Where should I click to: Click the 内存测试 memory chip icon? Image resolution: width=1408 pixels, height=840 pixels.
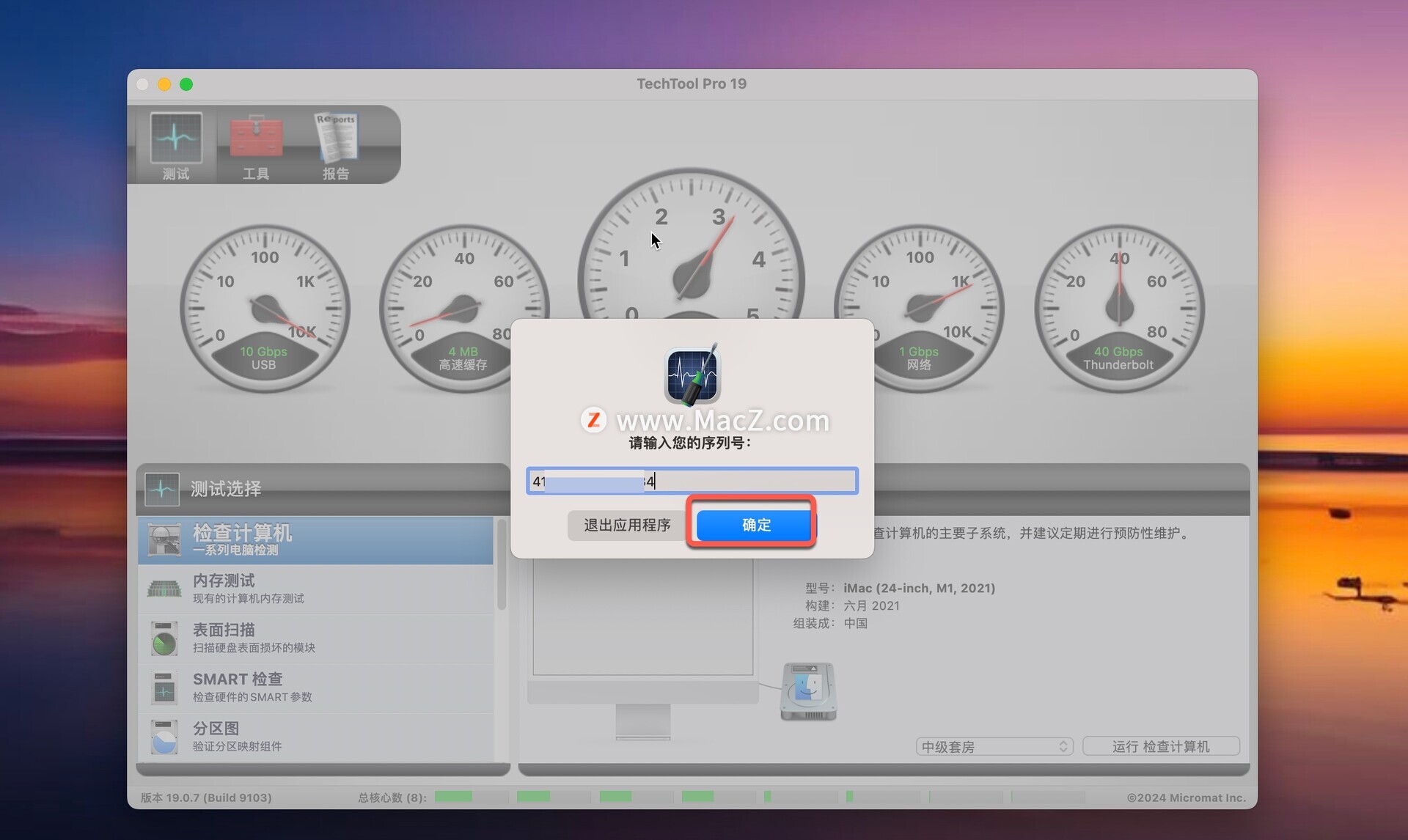[164, 589]
